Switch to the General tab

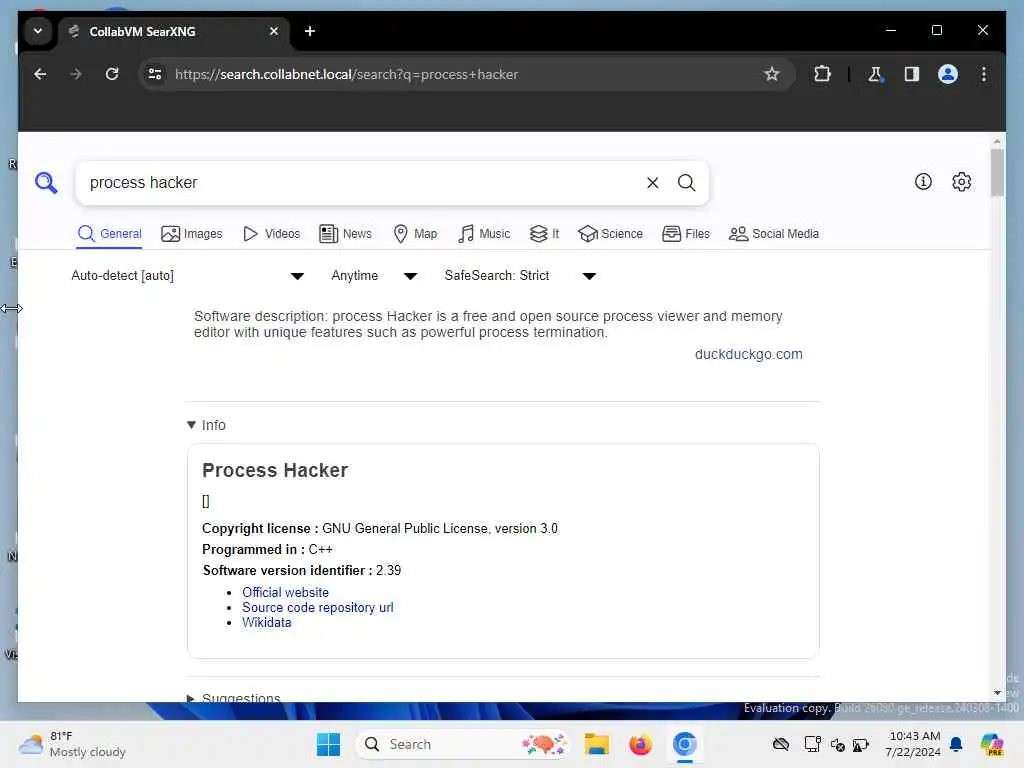point(109,234)
